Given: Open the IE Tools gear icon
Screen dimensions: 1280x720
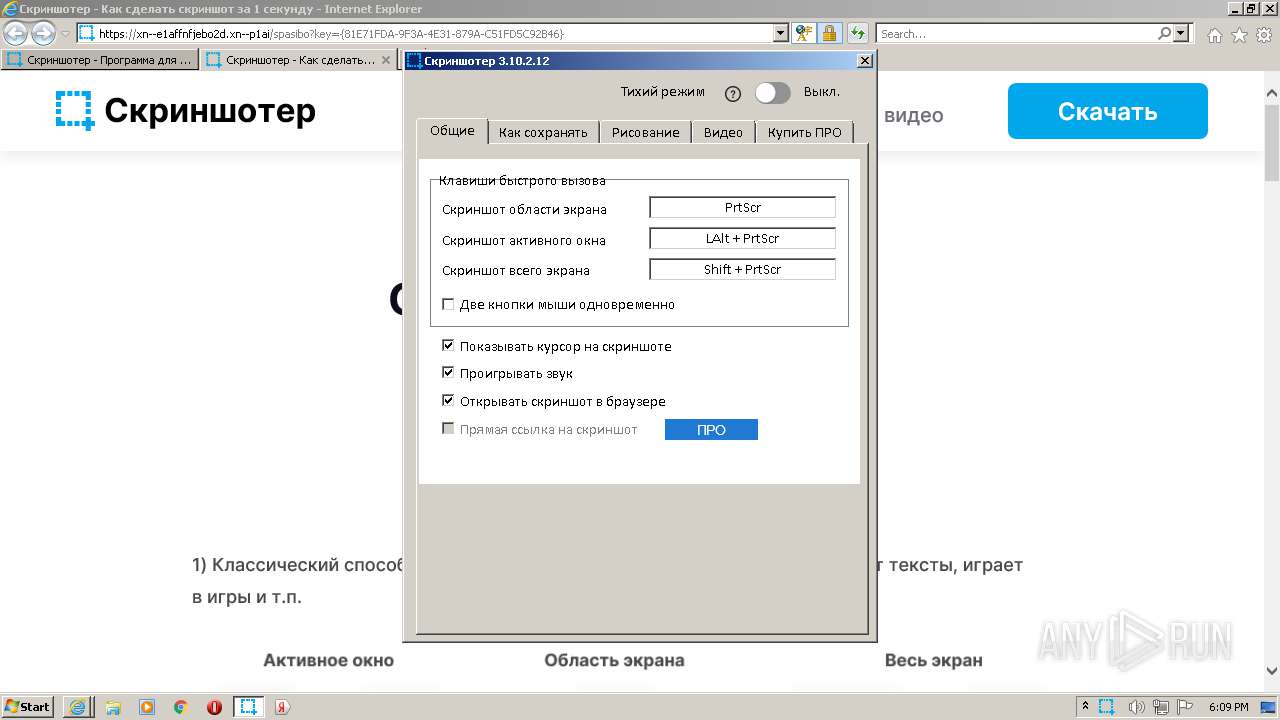Looking at the screenshot, I should coord(1264,35).
